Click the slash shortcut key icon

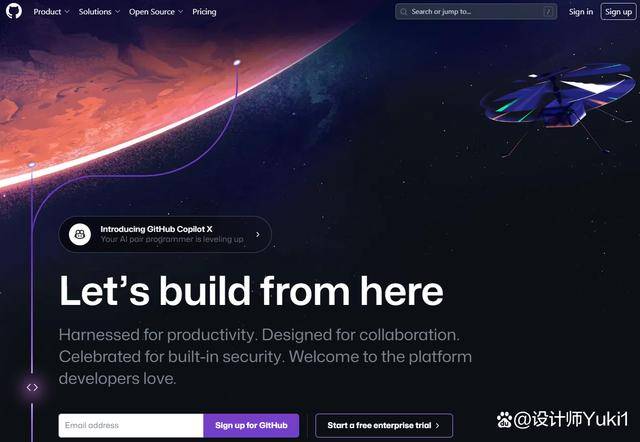click(549, 12)
